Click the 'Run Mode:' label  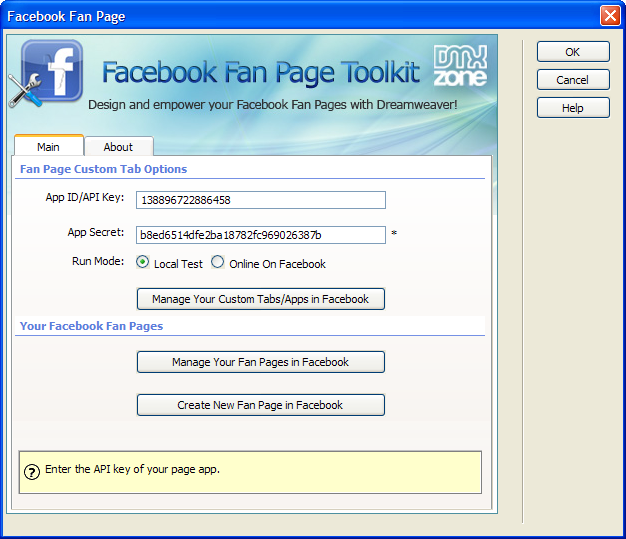click(98, 261)
